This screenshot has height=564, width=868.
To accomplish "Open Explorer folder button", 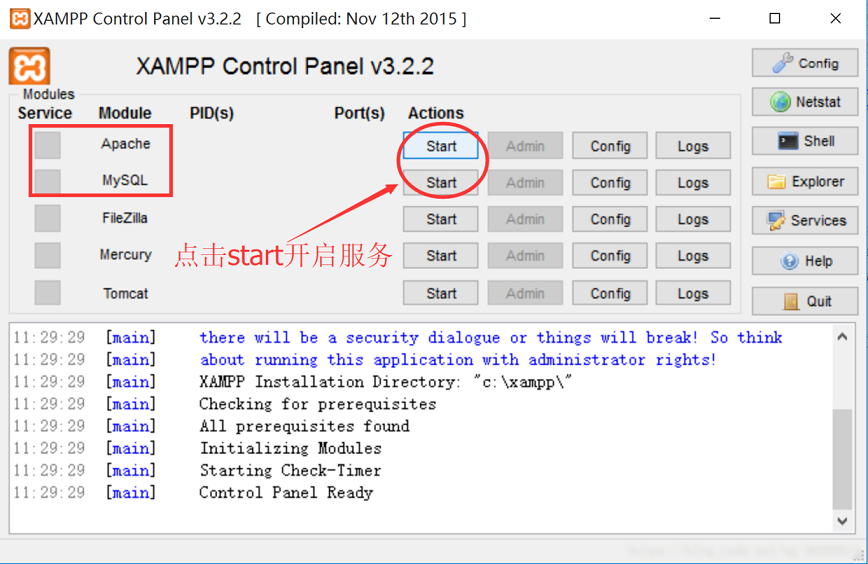I will (804, 181).
